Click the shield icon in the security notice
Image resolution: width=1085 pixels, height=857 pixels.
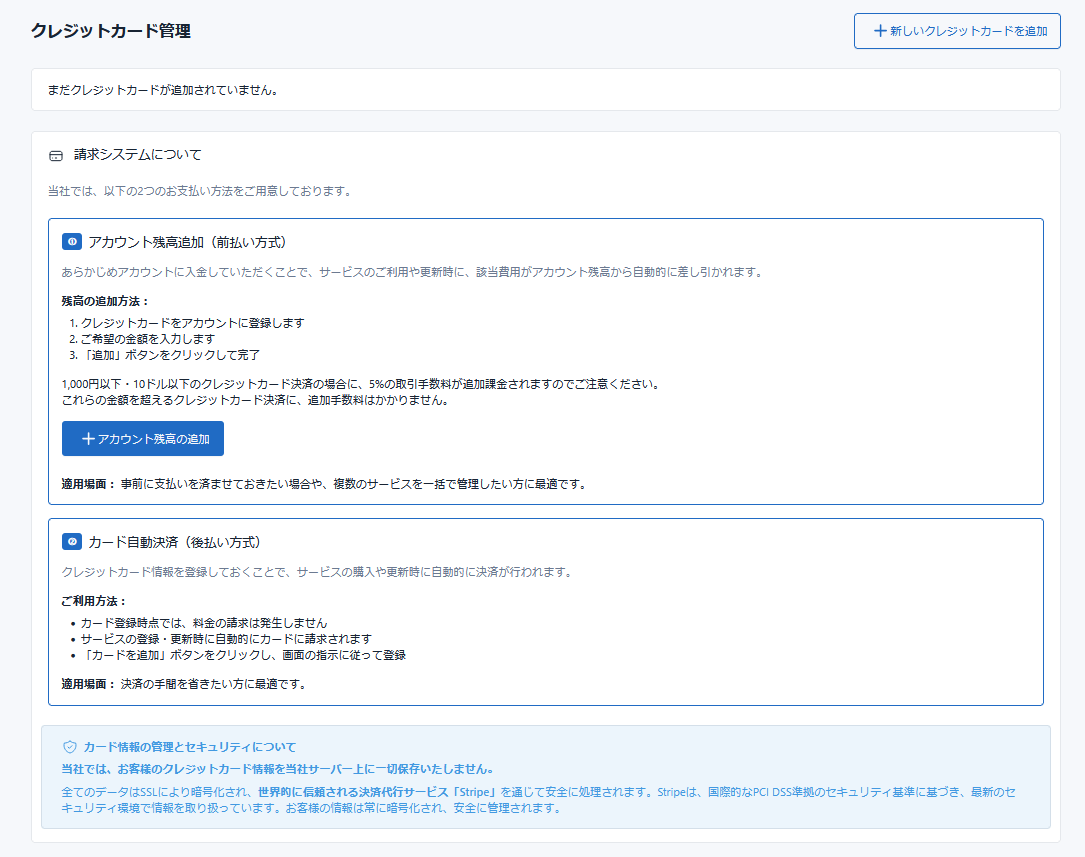70,747
